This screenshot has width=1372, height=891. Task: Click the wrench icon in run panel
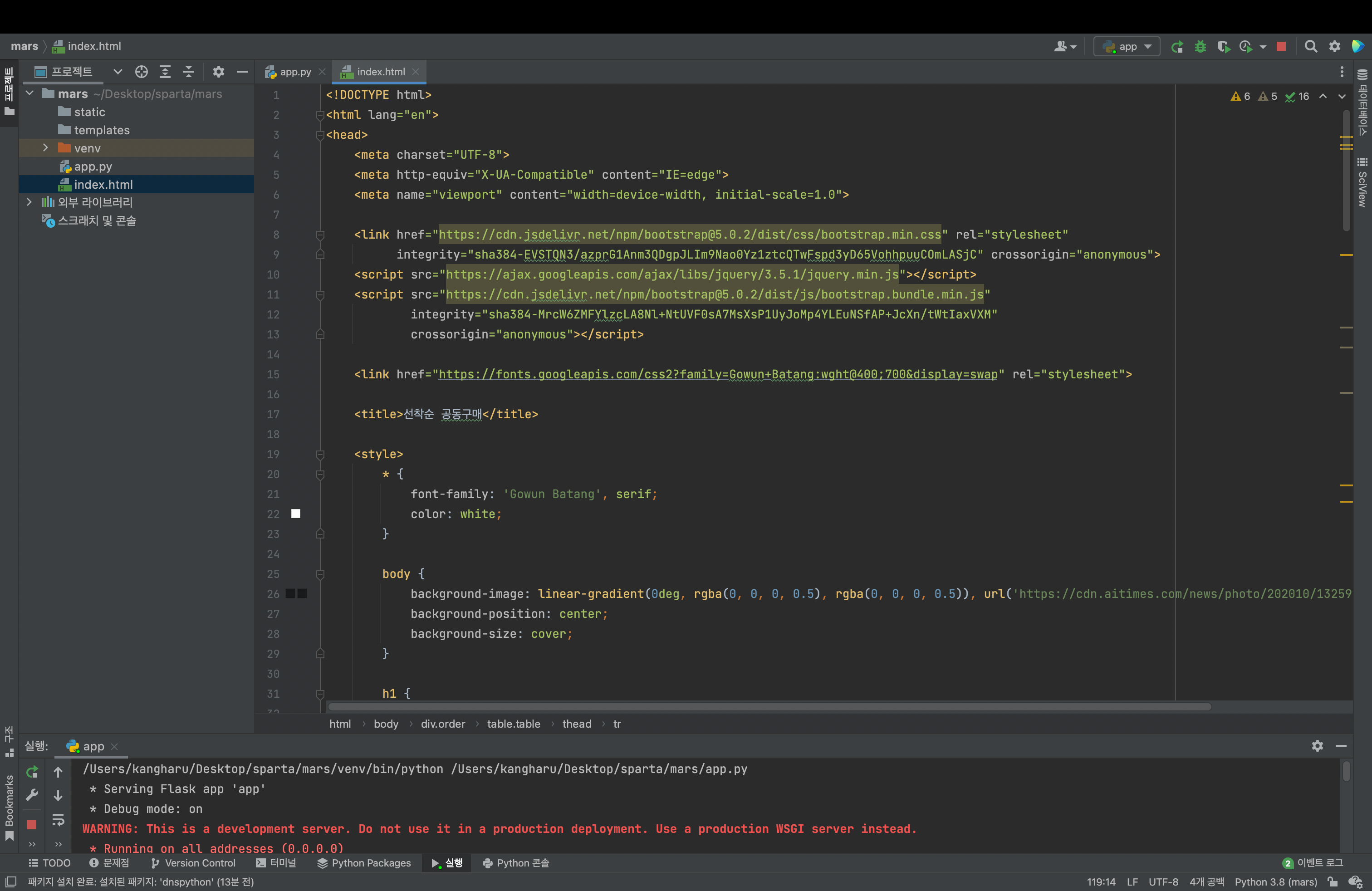(x=32, y=795)
